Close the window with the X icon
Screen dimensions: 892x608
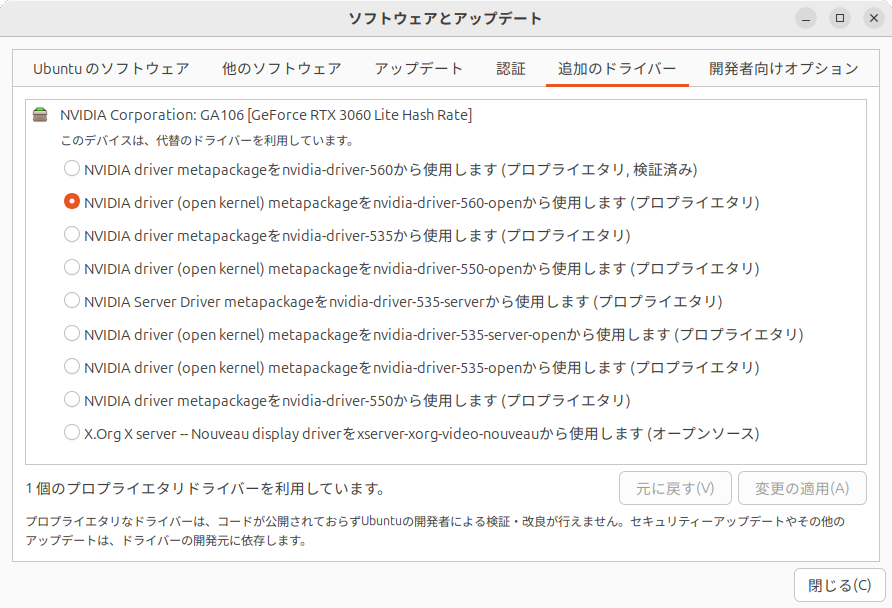click(874, 18)
